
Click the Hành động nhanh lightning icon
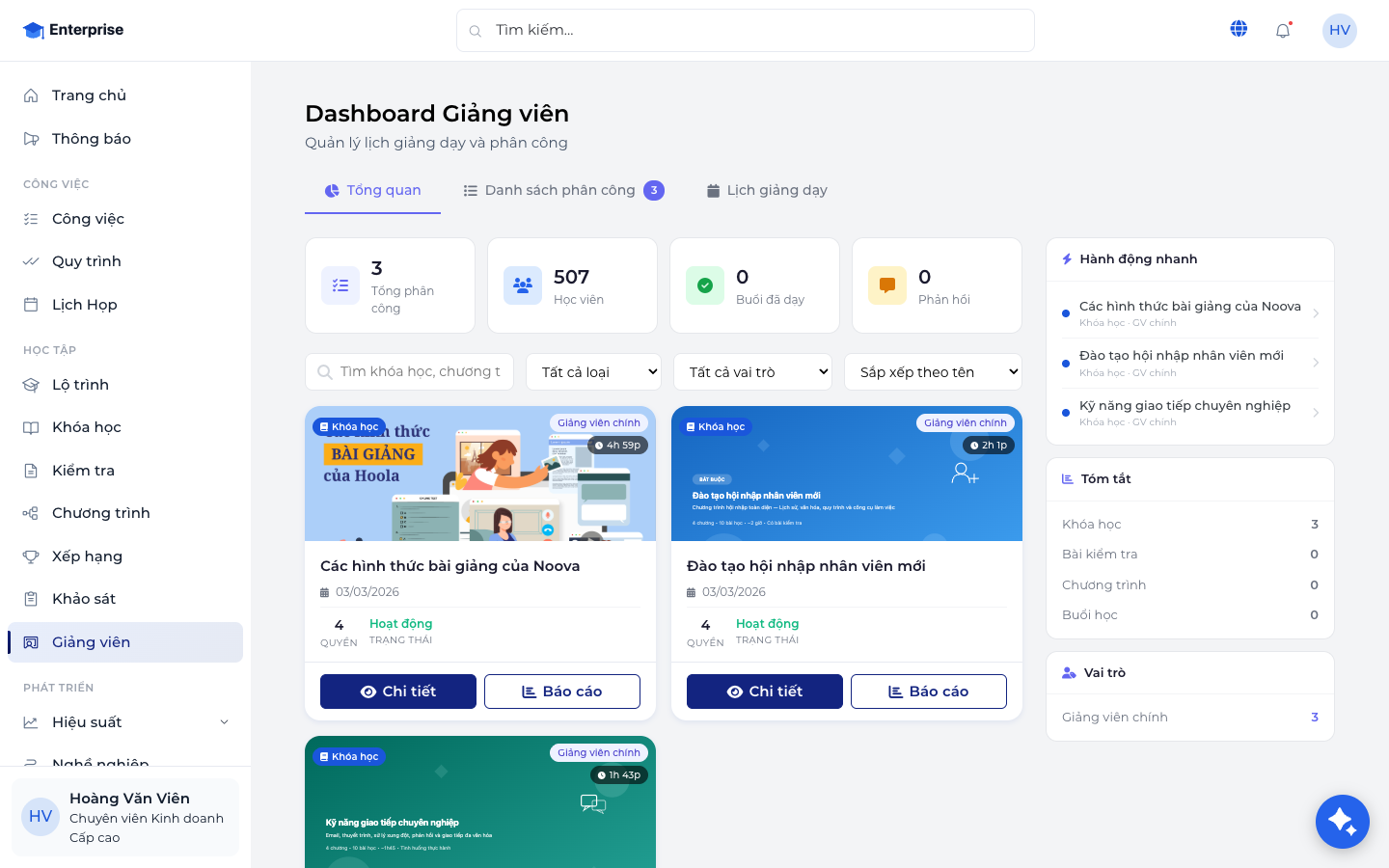[x=1067, y=259]
